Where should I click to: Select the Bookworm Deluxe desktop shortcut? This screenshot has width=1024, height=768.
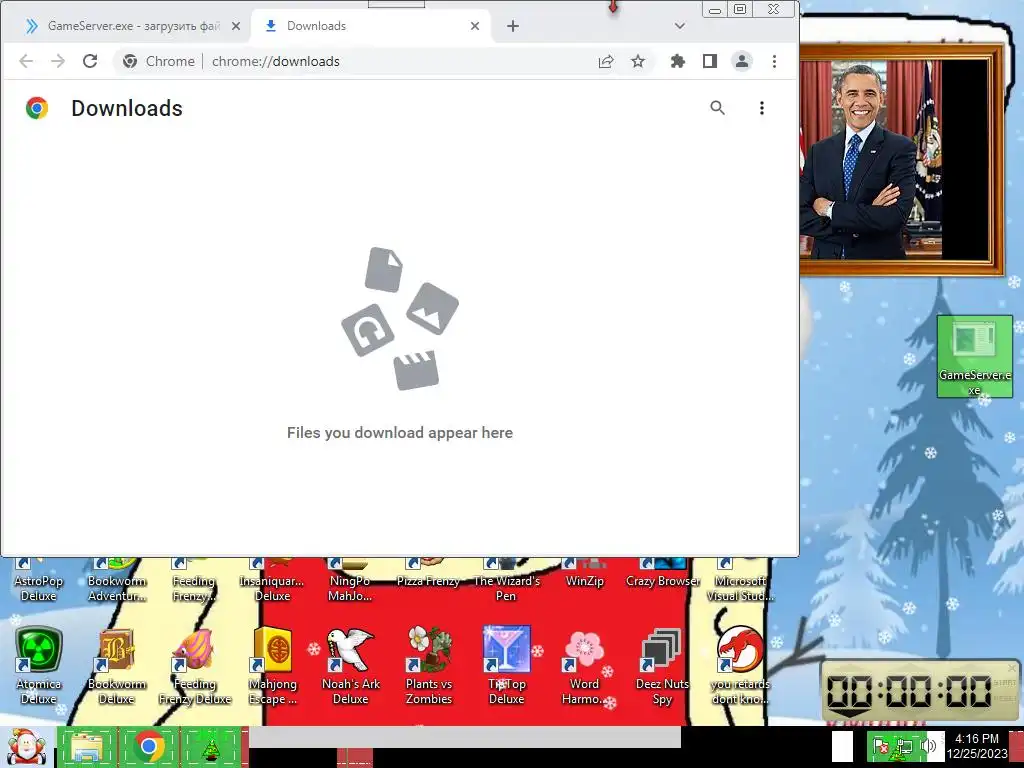pos(116,665)
